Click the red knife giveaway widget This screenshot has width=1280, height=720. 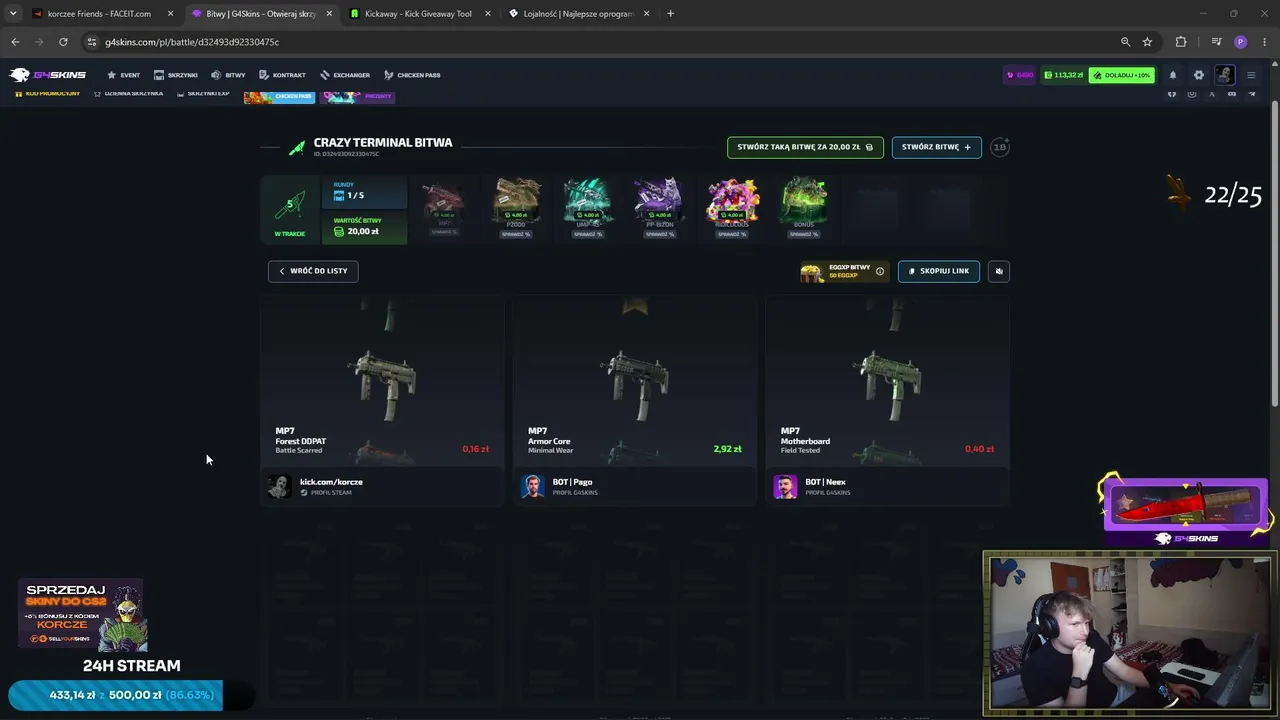tap(1185, 506)
